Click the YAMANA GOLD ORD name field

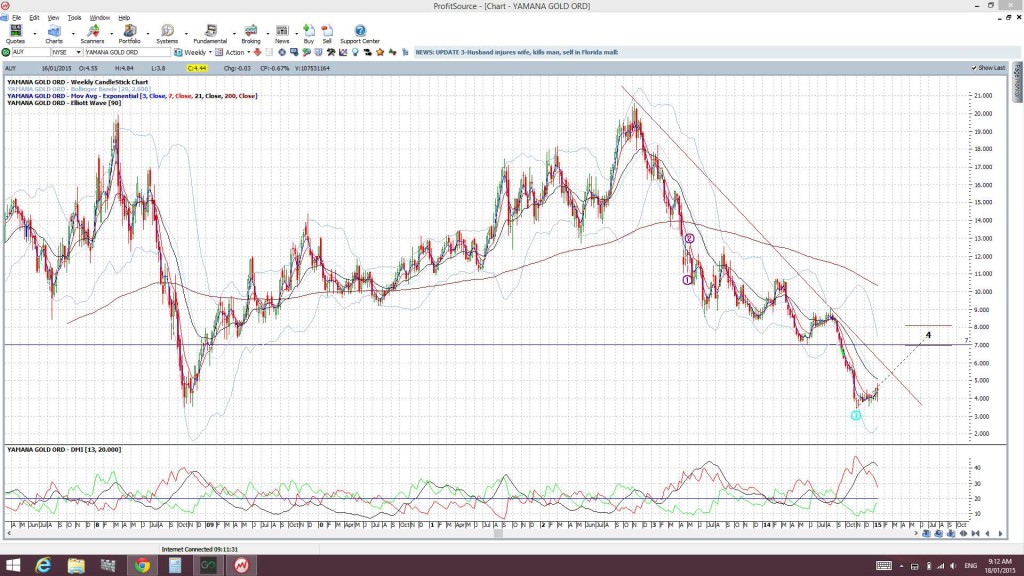point(127,52)
